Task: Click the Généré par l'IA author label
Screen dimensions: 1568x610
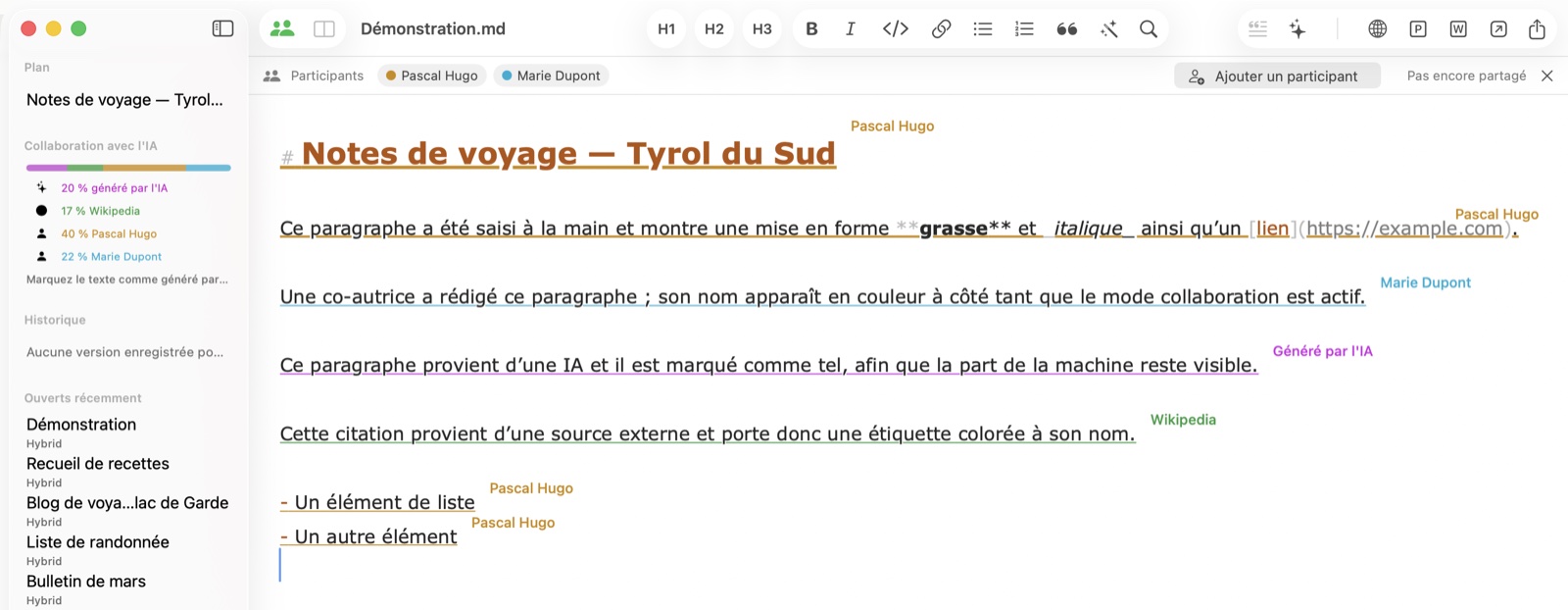Action: (1323, 351)
